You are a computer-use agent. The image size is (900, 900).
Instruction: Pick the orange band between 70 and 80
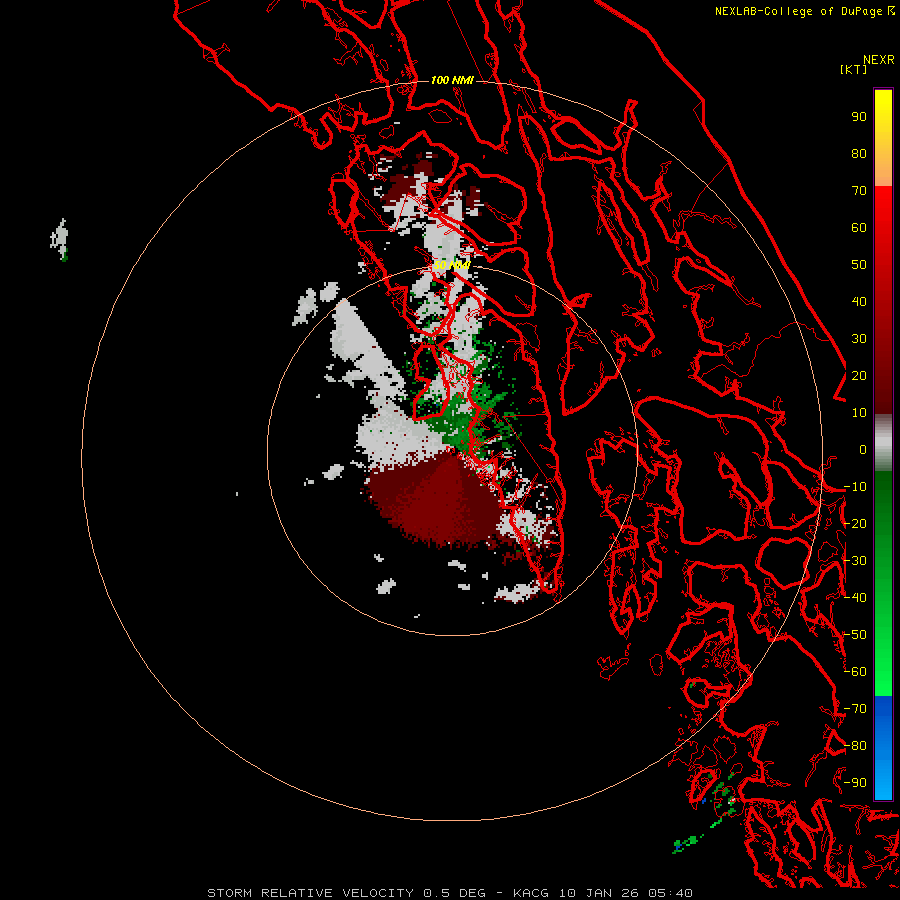pyautogui.click(x=883, y=169)
